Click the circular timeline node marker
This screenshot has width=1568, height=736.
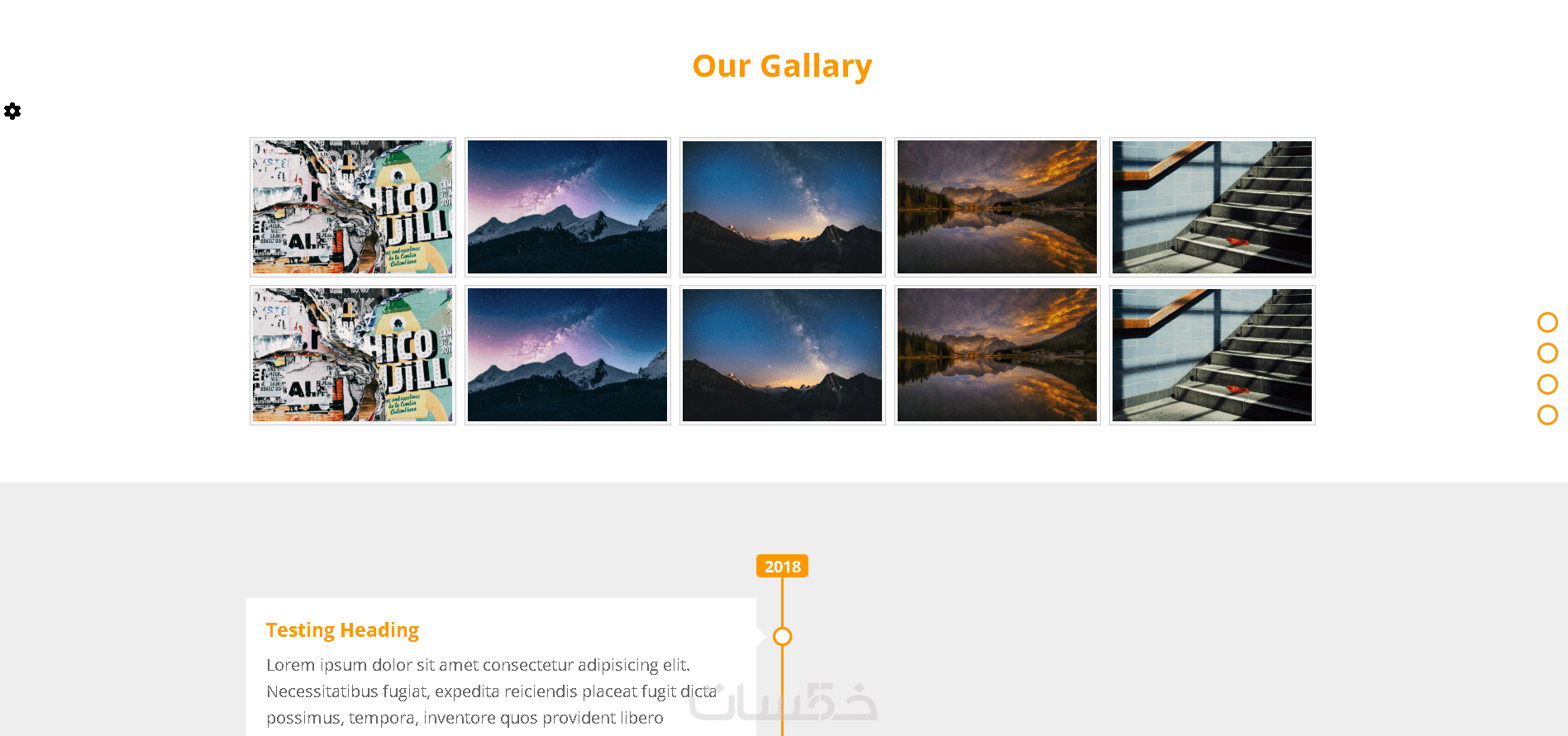(x=782, y=636)
